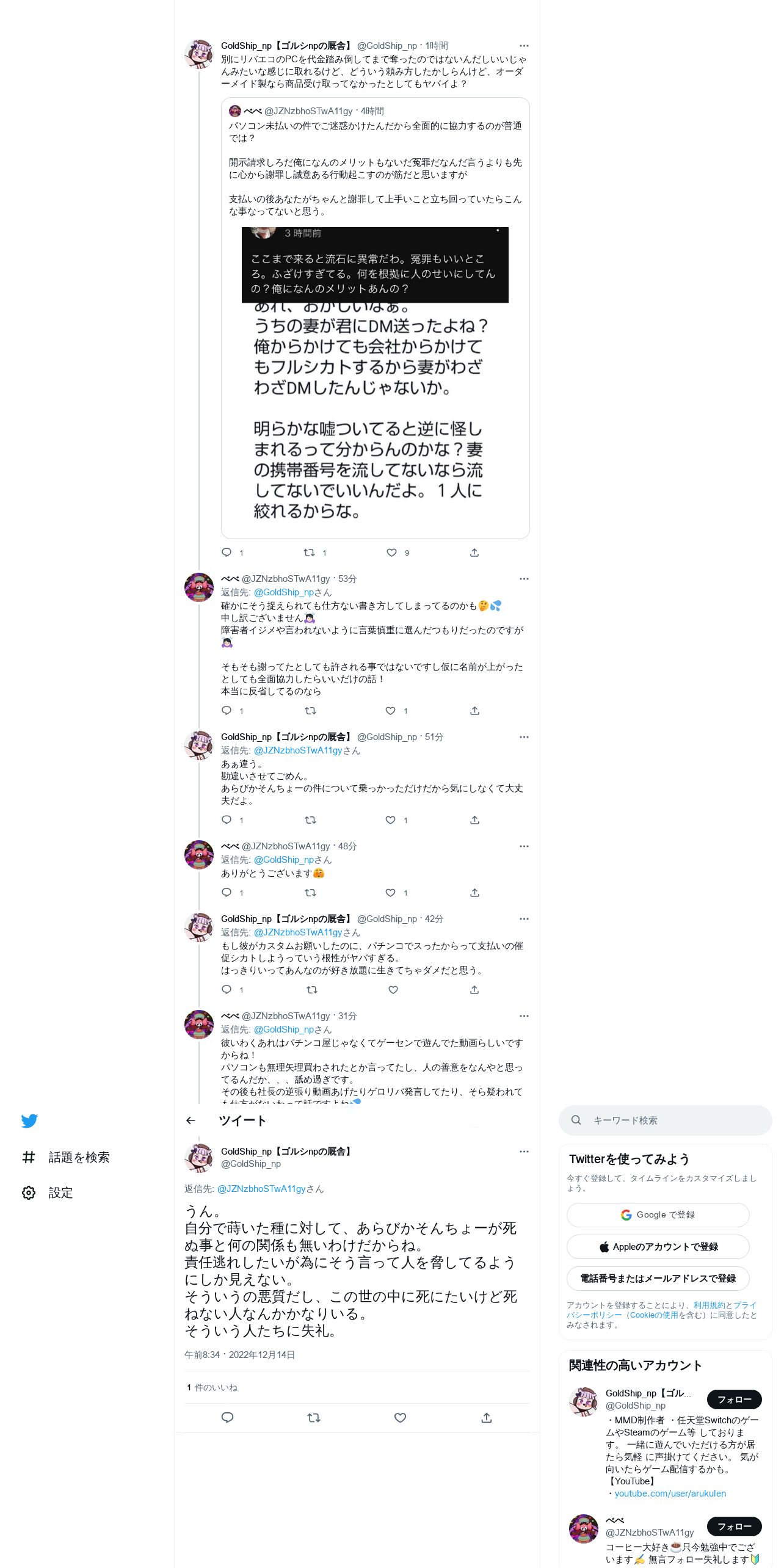The width and height of the screenshot is (784, 1568).
Task: Click the Twitter bird logo
Action: click(29, 1120)
